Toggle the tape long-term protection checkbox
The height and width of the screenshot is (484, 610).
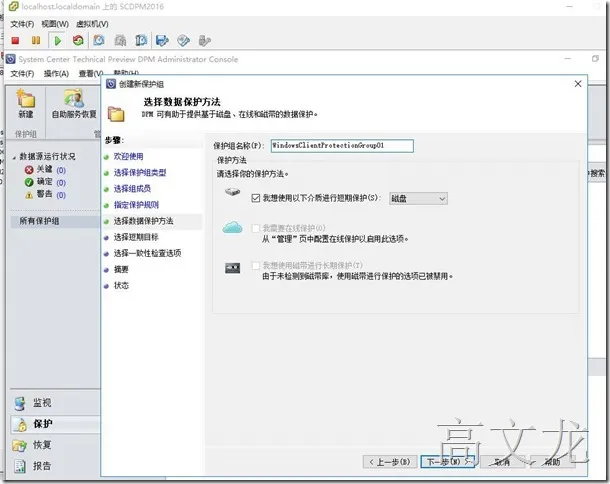coord(256,266)
